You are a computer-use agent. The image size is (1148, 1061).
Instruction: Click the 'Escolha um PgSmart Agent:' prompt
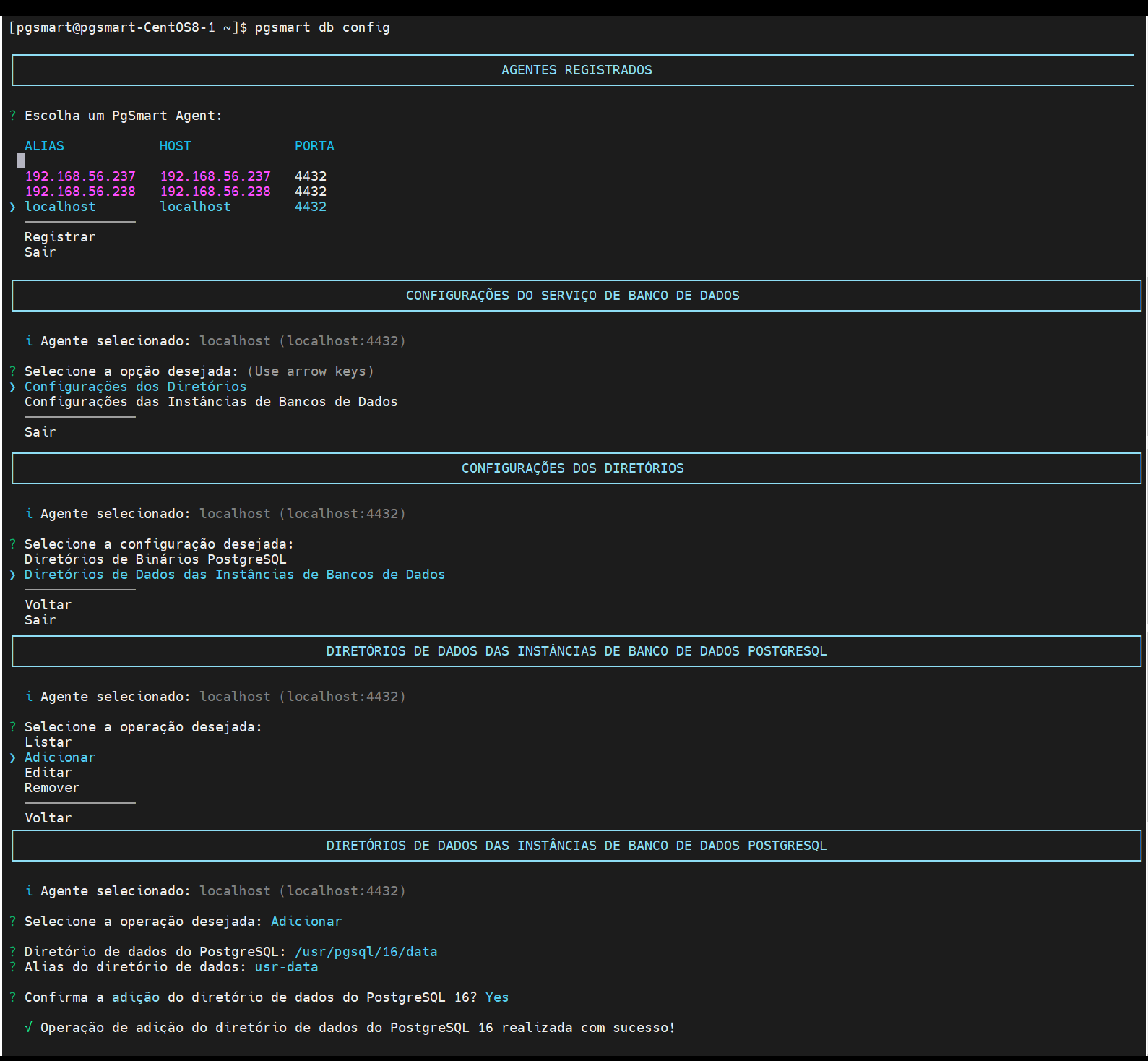[124, 116]
